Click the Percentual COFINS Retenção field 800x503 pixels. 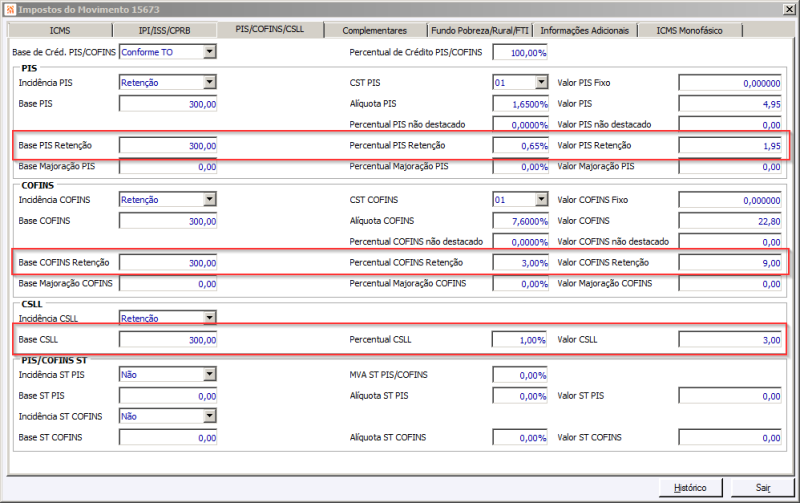click(x=520, y=263)
